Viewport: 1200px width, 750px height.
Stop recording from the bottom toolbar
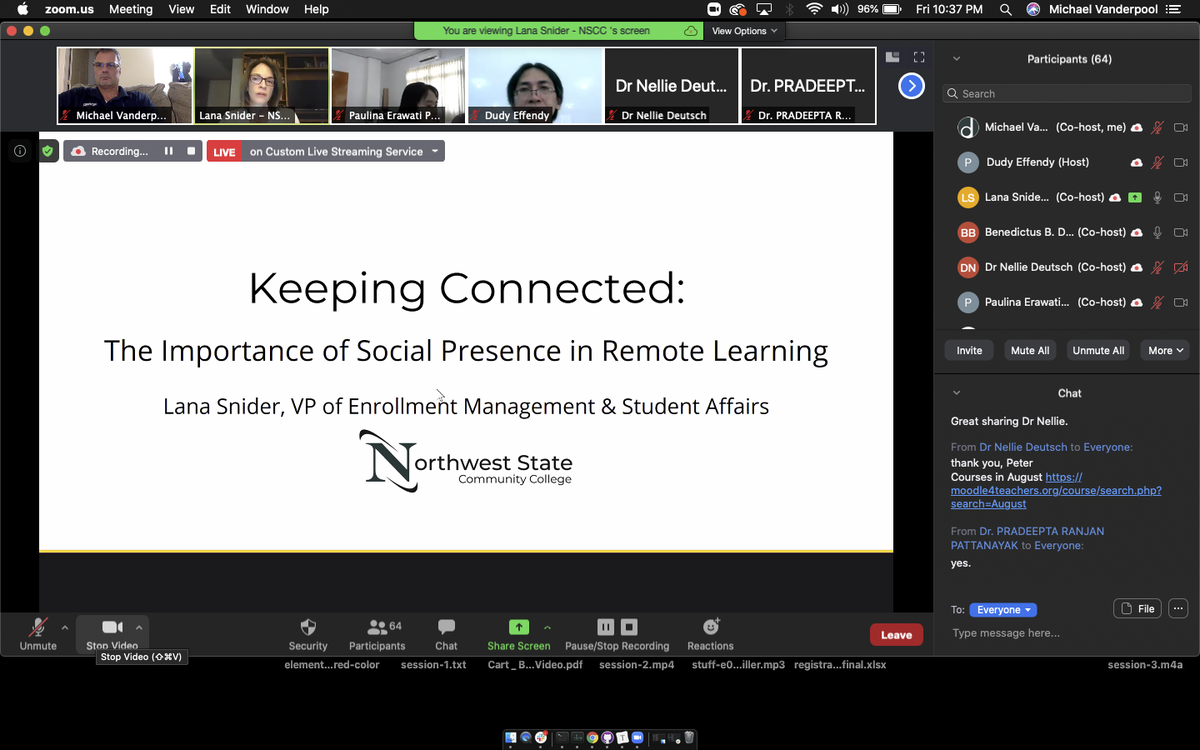click(x=629, y=627)
